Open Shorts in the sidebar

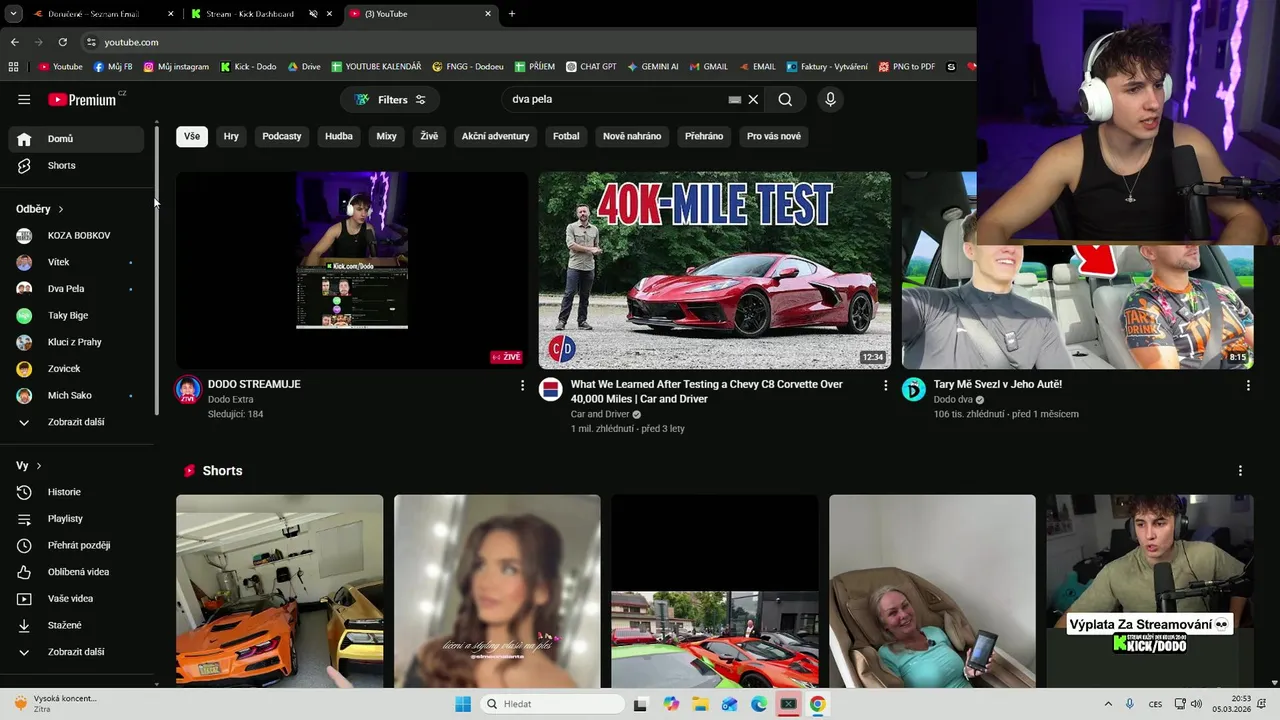coord(76,165)
